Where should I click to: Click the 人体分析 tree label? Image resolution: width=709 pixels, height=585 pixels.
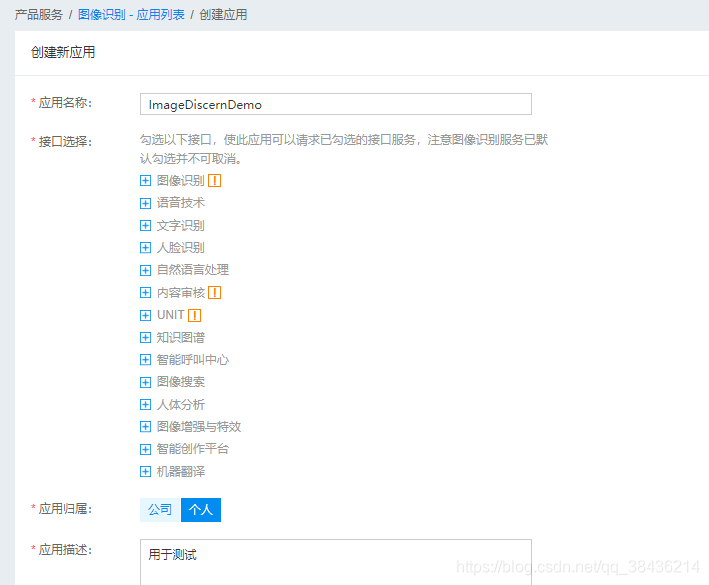point(180,404)
